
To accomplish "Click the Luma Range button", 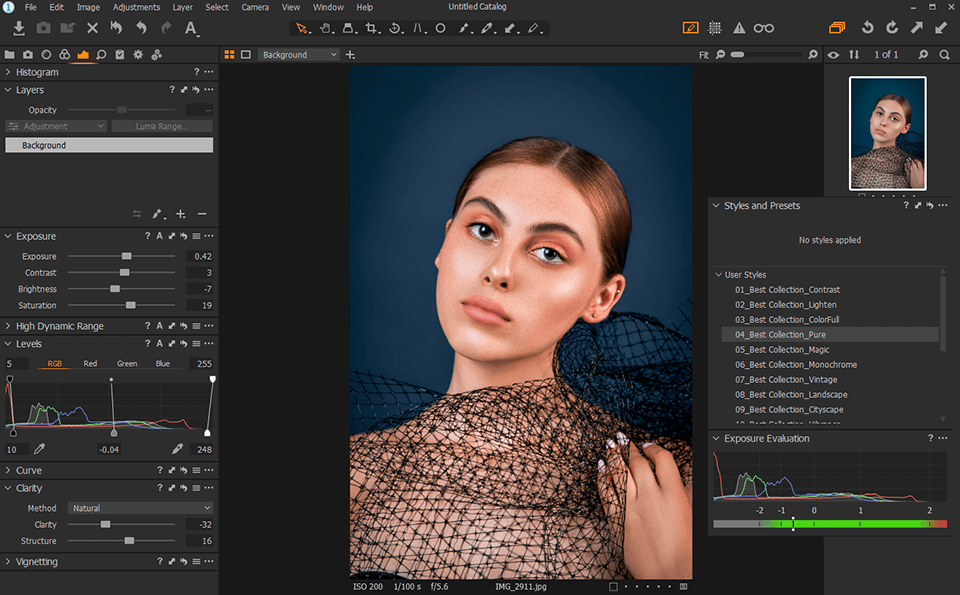I will (x=162, y=126).
